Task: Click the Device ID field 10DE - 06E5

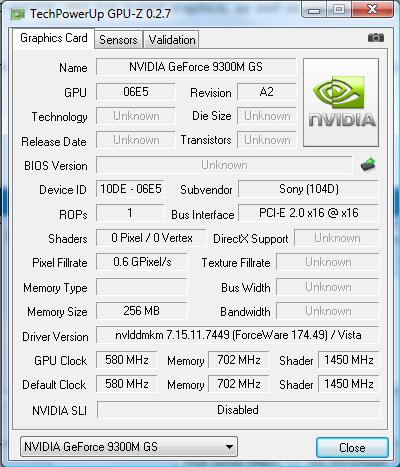Action: coord(130,189)
